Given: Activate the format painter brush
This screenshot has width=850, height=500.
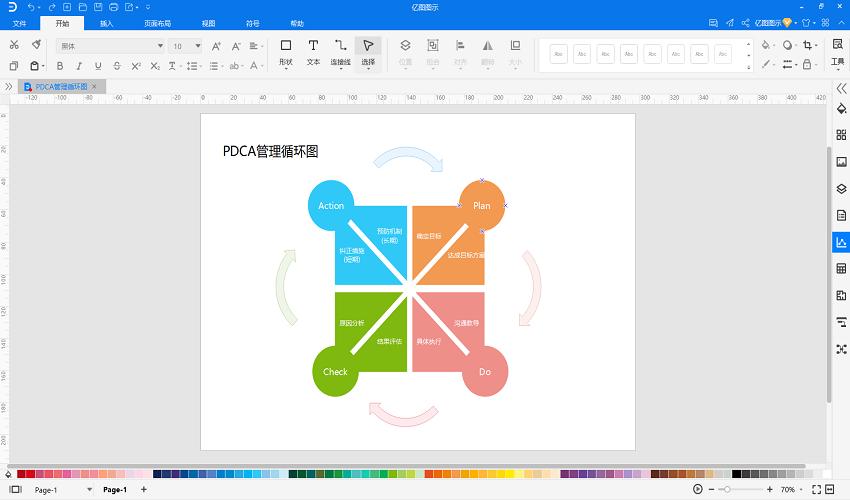Looking at the screenshot, I should (36, 44).
